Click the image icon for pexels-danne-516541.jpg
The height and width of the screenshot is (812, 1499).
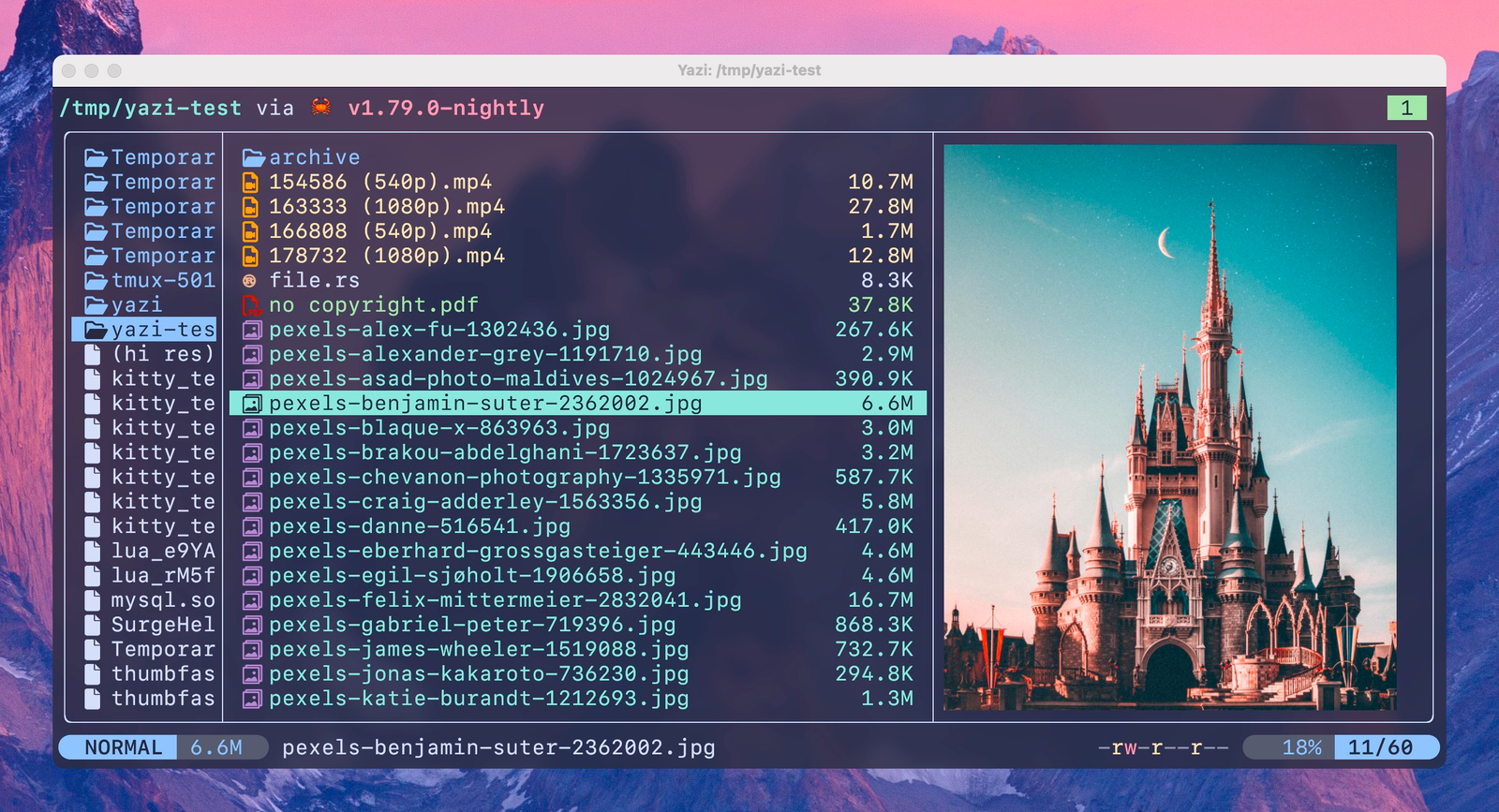pos(251,526)
